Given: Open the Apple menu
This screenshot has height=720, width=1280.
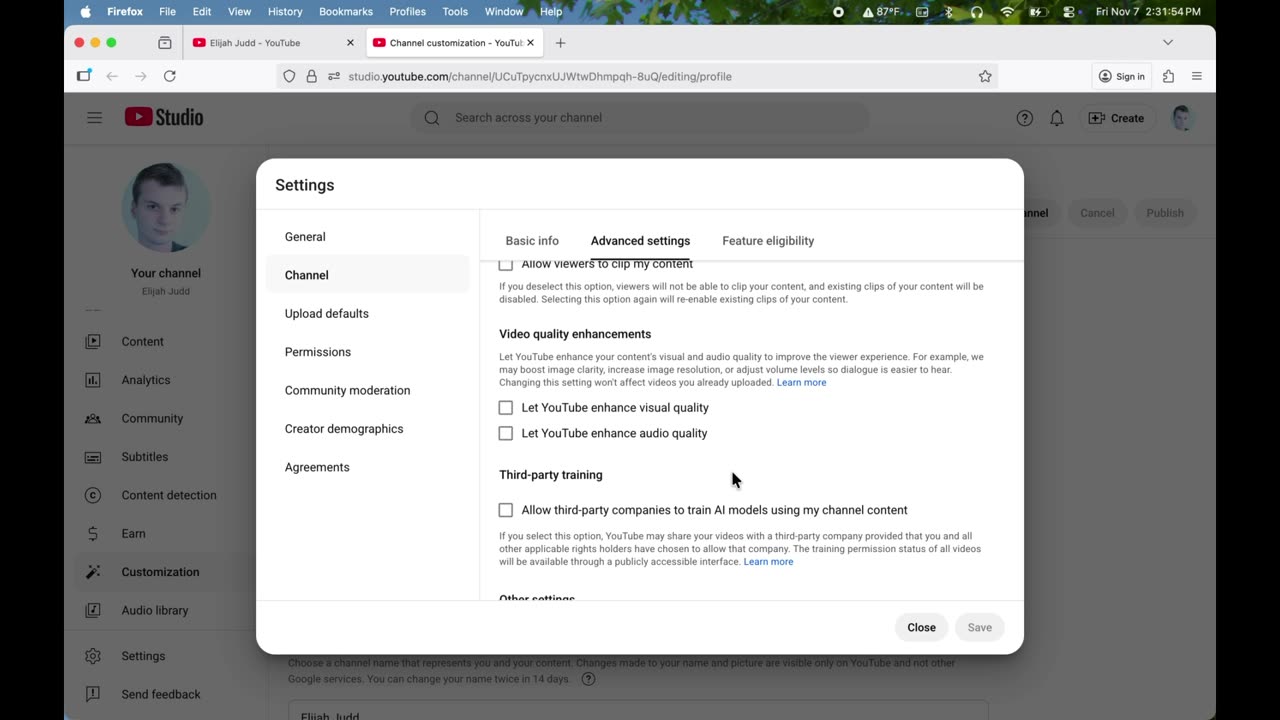Looking at the screenshot, I should point(85,12).
